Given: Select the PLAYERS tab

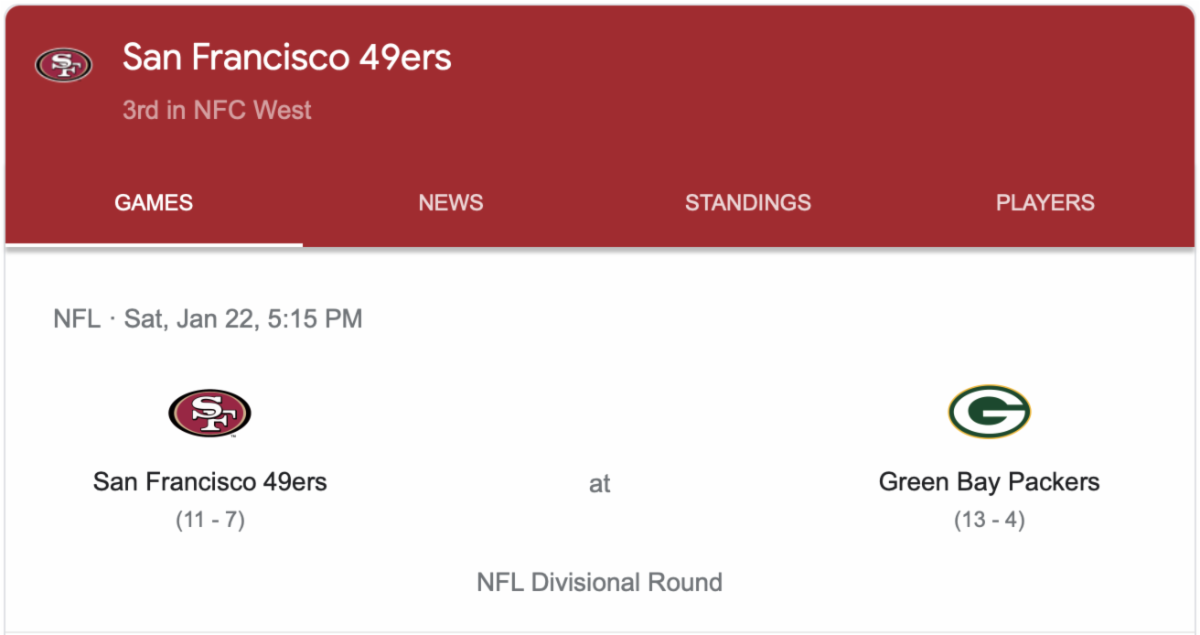Looking at the screenshot, I should [x=1045, y=203].
